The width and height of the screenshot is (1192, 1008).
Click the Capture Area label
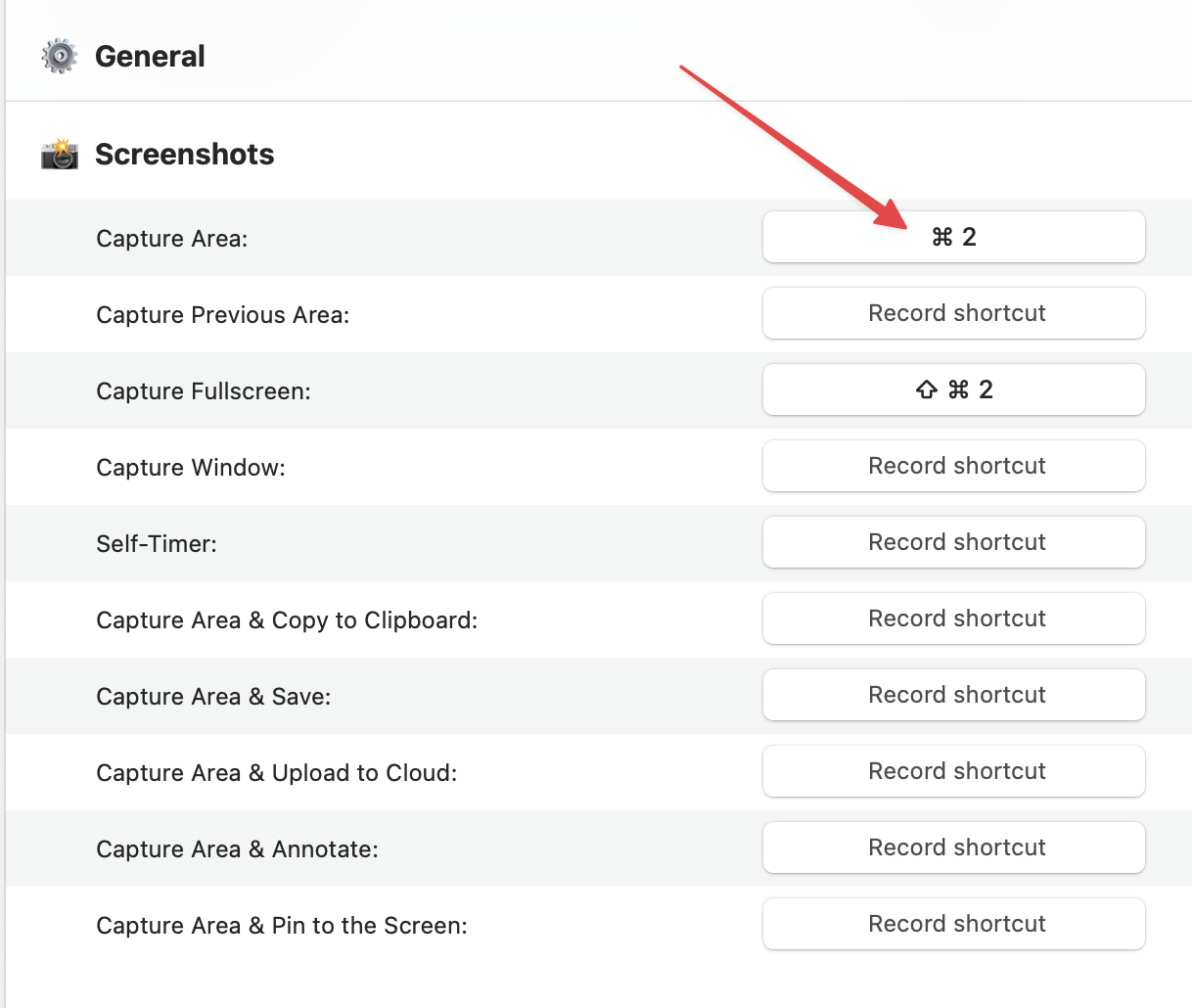point(171,239)
